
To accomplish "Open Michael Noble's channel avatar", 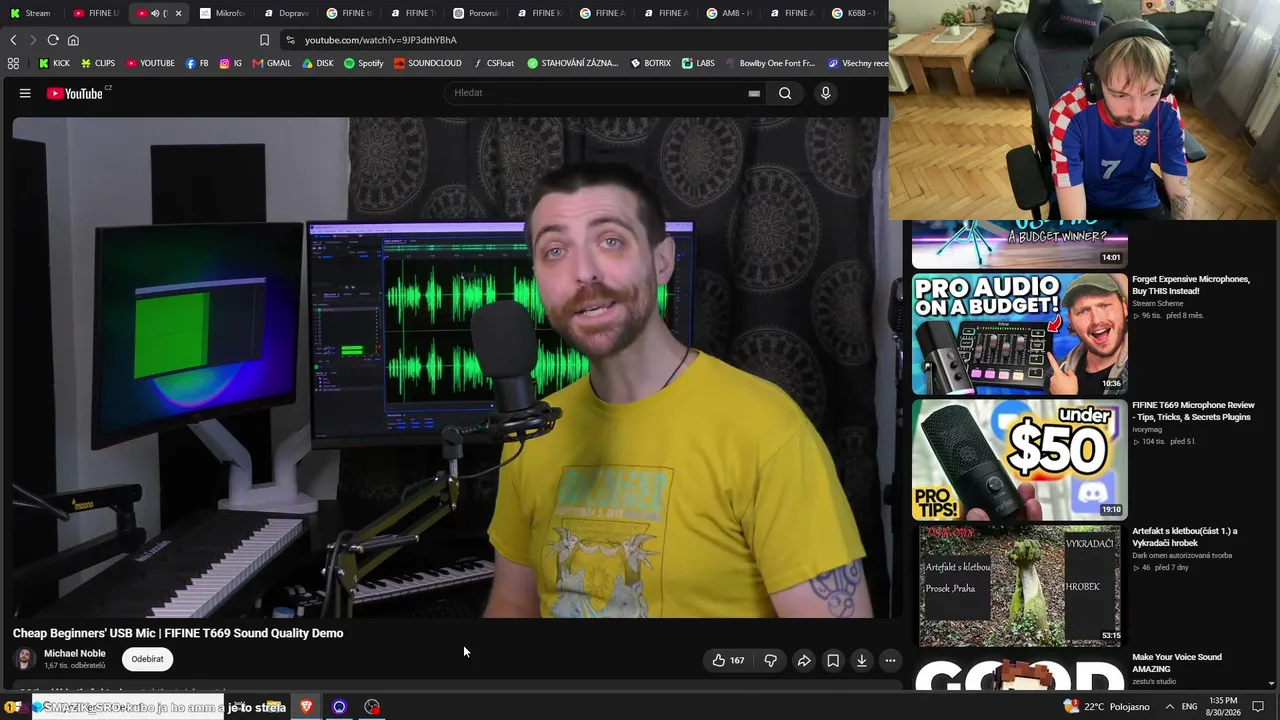I will 25,658.
